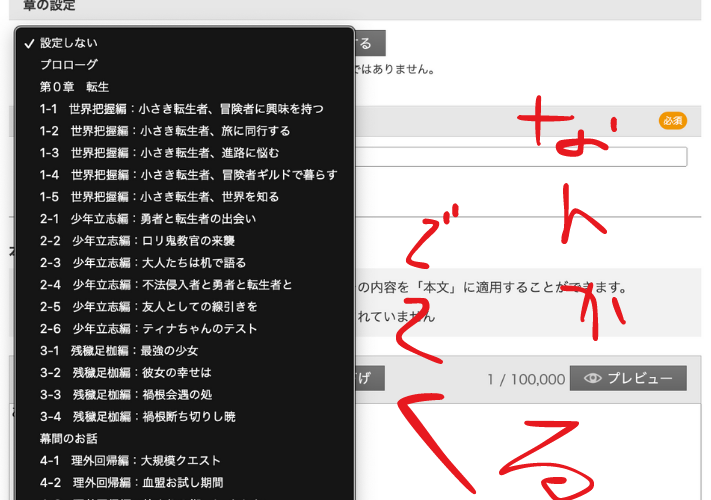Choose chapter 4-1 大規模クエスト
The width and height of the screenshot is (711, 500).
[x=130, y=460]
